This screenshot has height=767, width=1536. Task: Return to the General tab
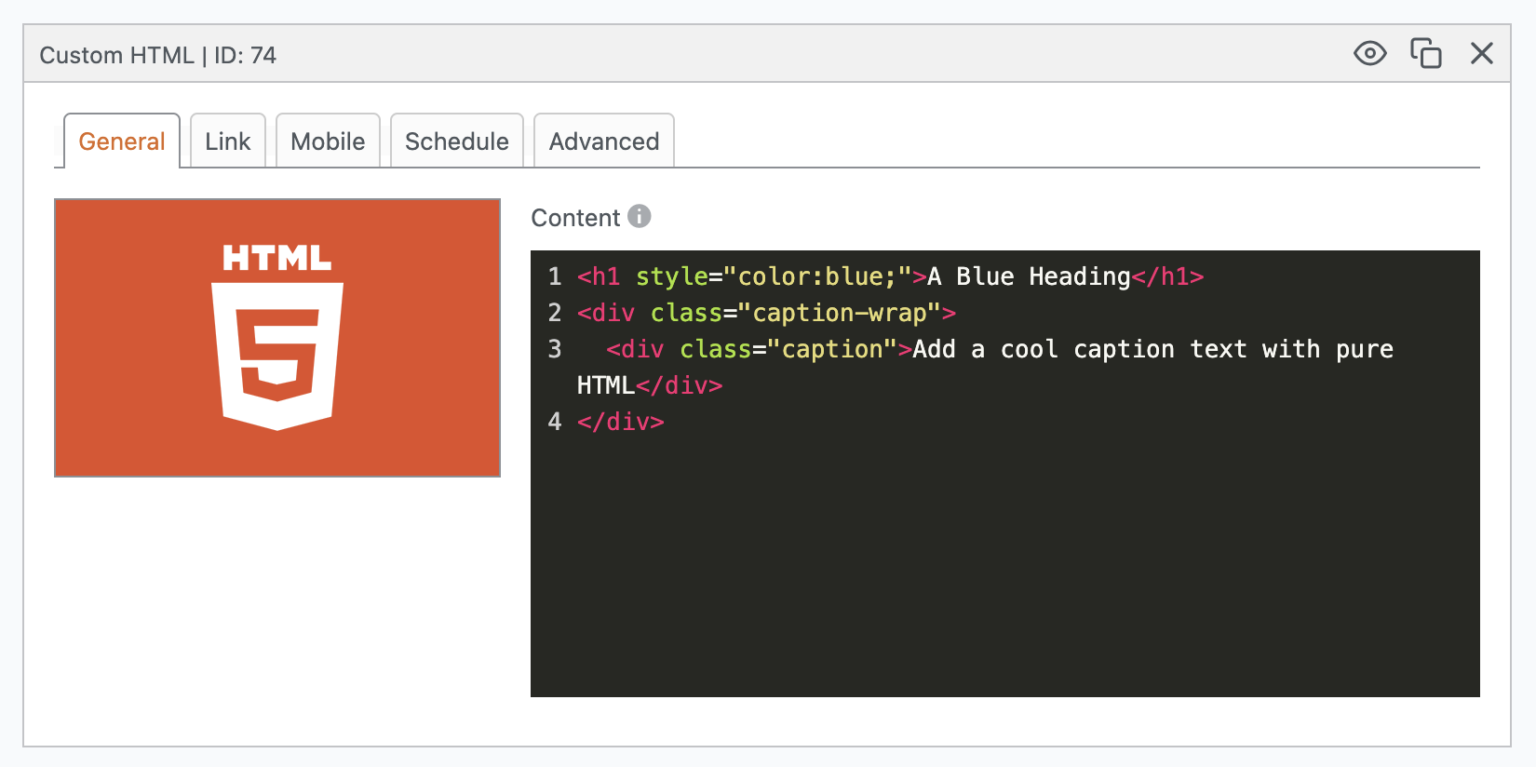click(x=121, y=141)
